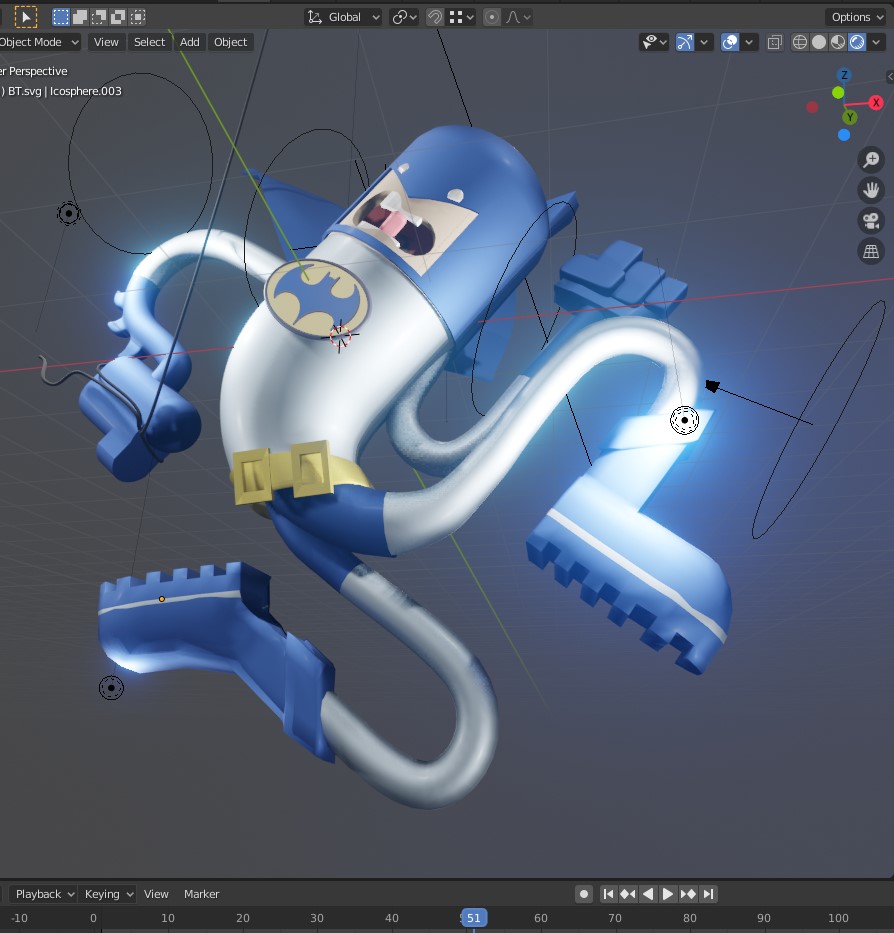The width and height of the screenshot is (894, 933).
Task: Switch to Rendered viewport shading
Action: pyautogui.click(x=857, y=42)
